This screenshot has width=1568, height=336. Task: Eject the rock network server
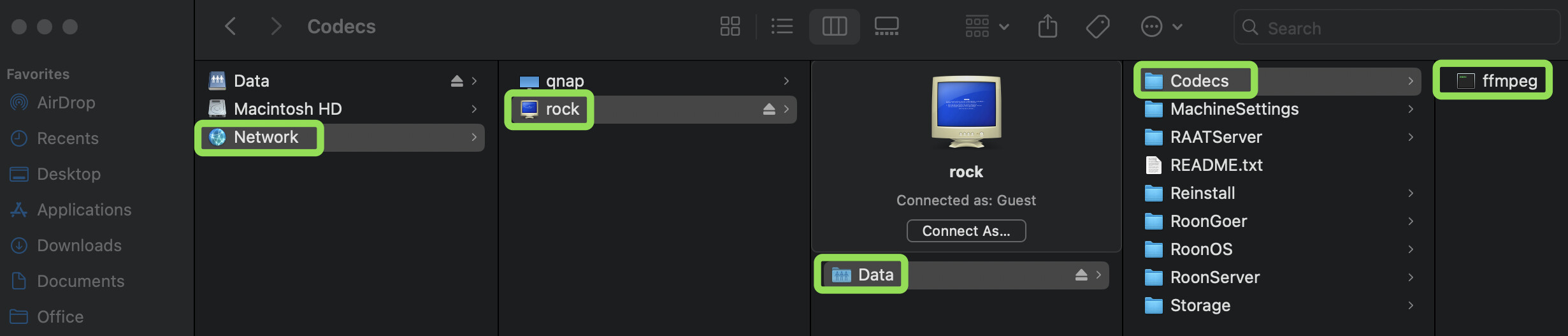(x=769, y=109)
